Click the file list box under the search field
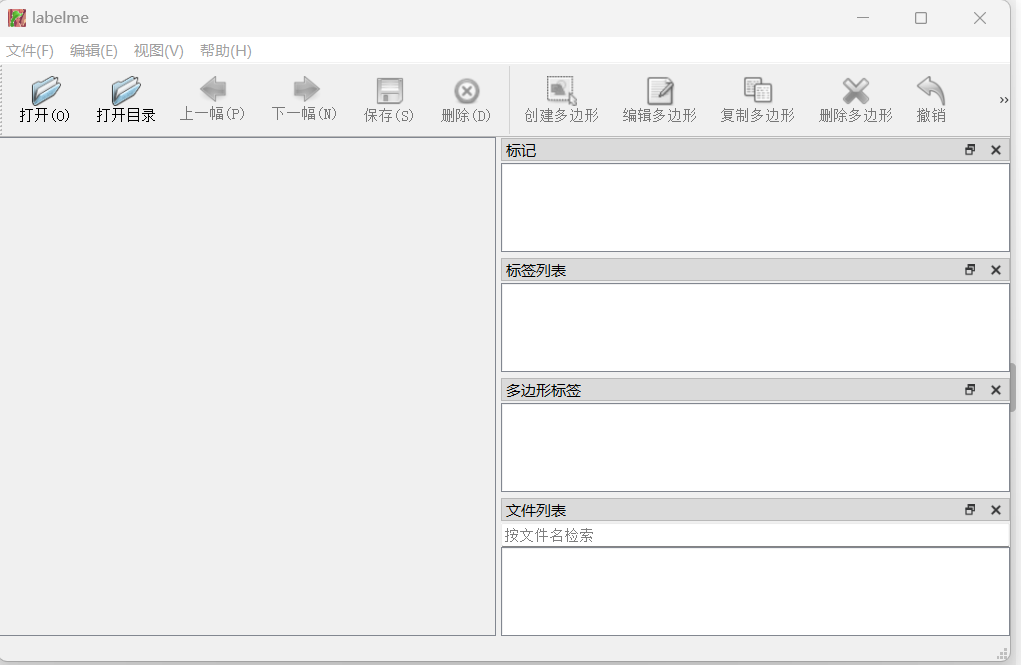 pos(755,591)
